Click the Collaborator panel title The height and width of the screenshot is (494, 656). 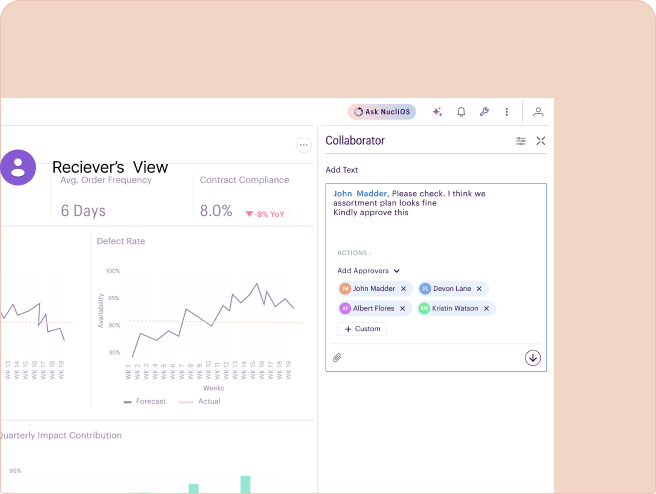(x=355, y=141)
